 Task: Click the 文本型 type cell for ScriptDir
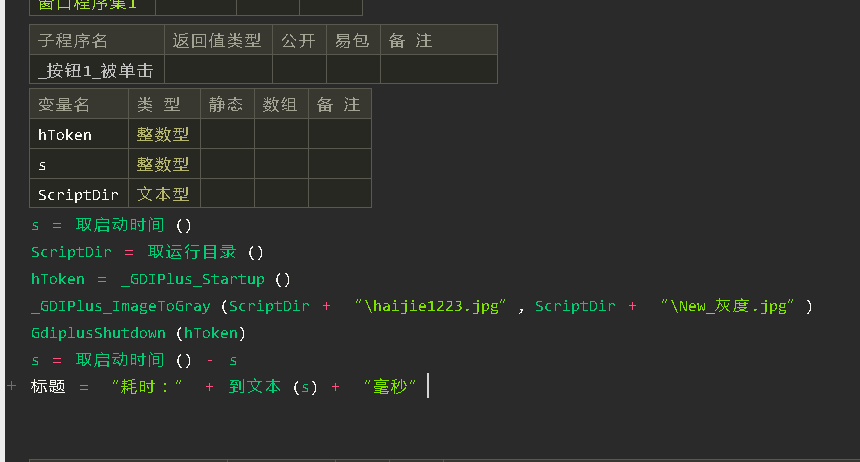(x=164, y=193)
